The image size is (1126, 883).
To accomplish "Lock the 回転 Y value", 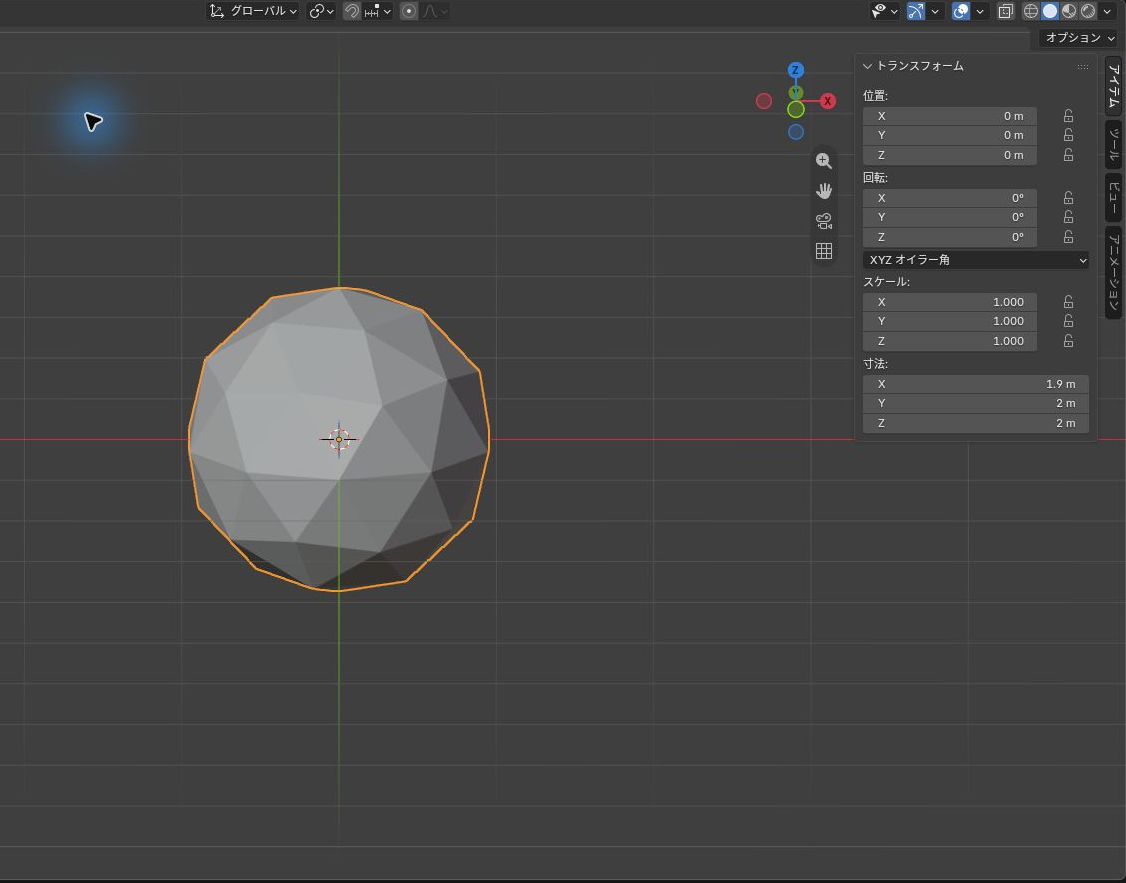I will [1069, 217].
